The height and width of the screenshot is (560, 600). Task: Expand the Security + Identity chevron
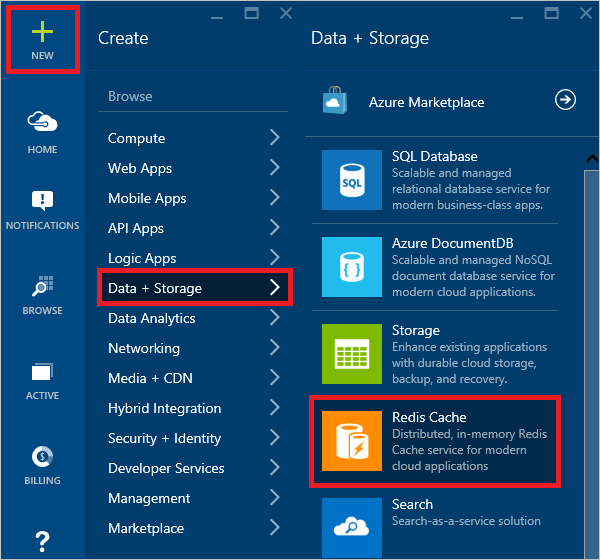pyautogui.click(x=275, y=438)
